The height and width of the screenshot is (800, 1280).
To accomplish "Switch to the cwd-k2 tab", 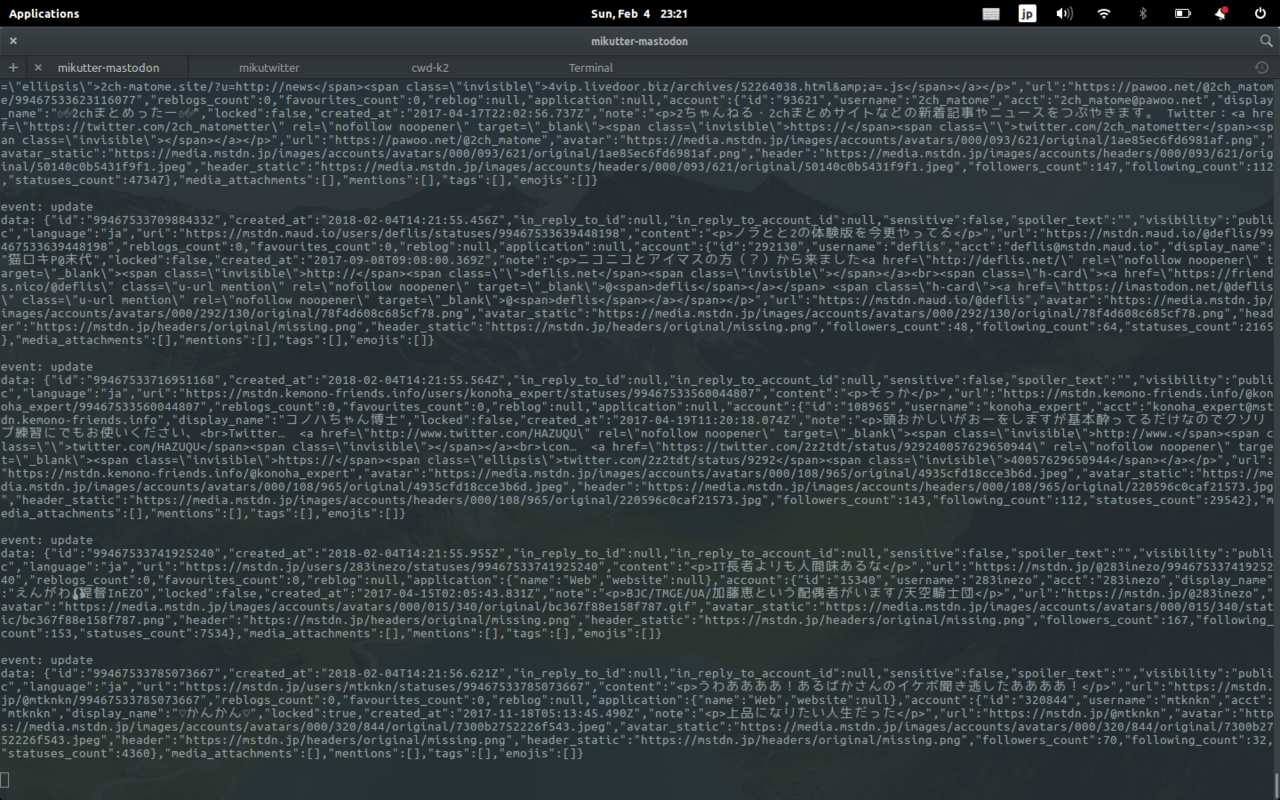I will [430, 68].
